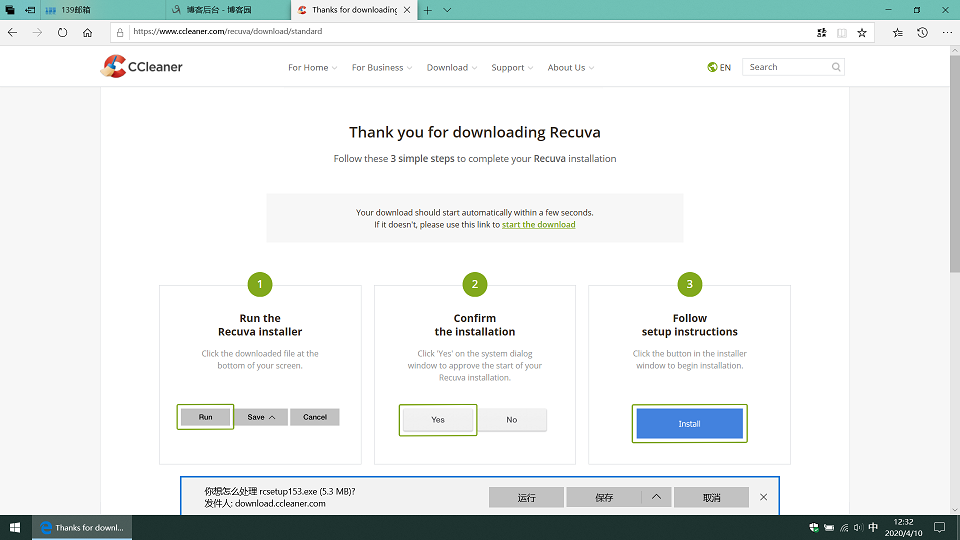Change language via EN globe

[x=719, y=67]
